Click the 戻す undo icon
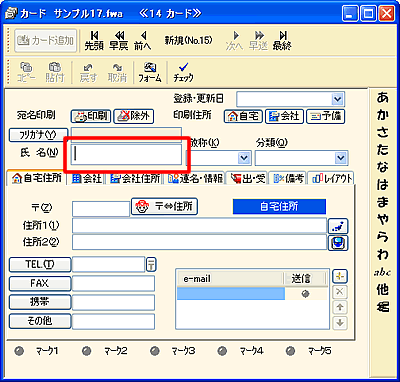Screen dimensions: 400x382 88,72
